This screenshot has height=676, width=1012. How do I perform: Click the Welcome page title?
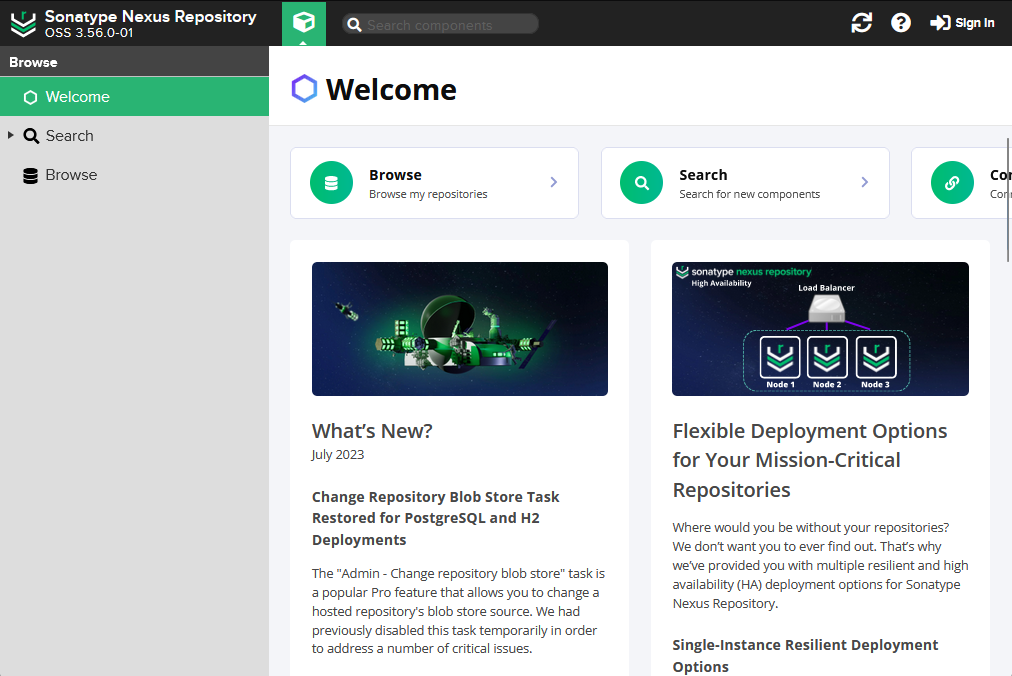click(x=391, y=89)
